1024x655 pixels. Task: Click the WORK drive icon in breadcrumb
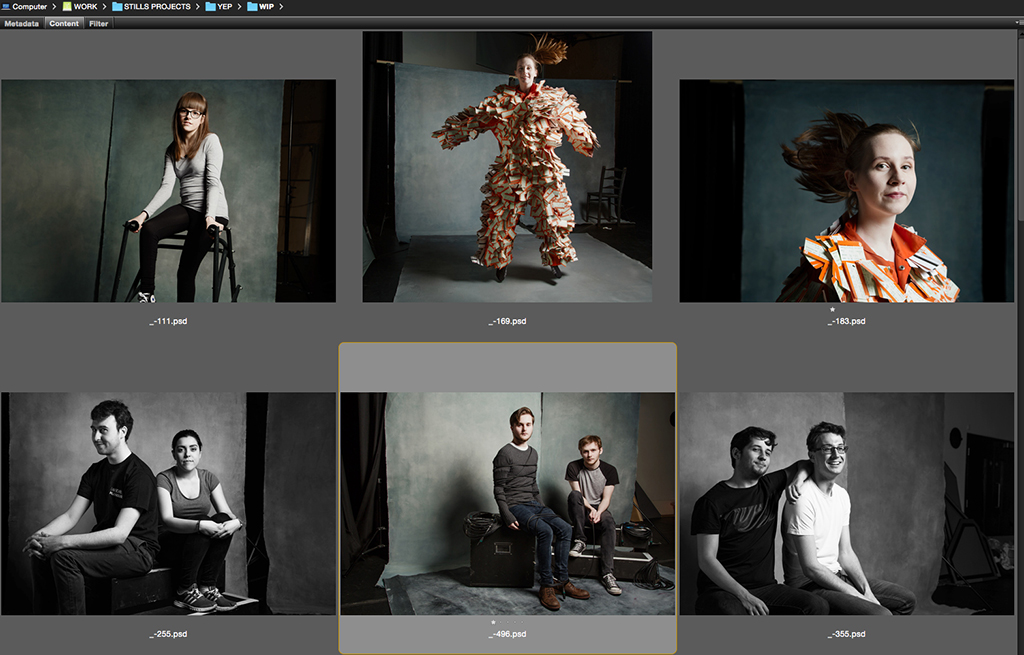(x=67, y=7)
